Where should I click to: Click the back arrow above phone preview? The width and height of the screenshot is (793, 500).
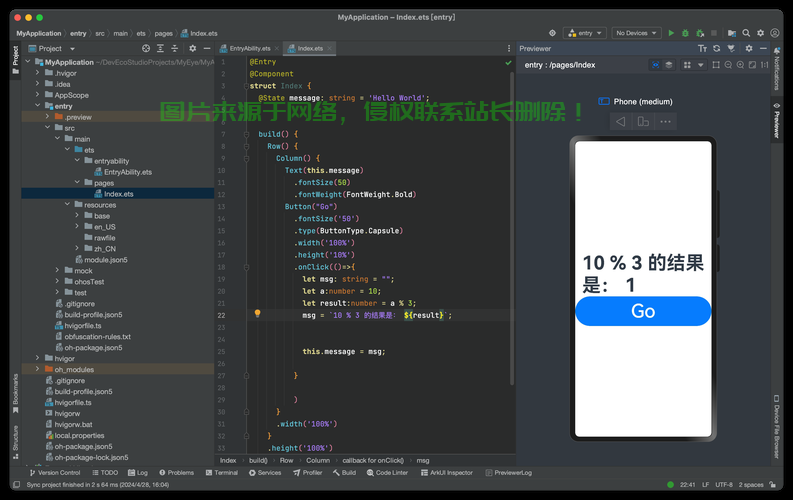click(620, 122)
